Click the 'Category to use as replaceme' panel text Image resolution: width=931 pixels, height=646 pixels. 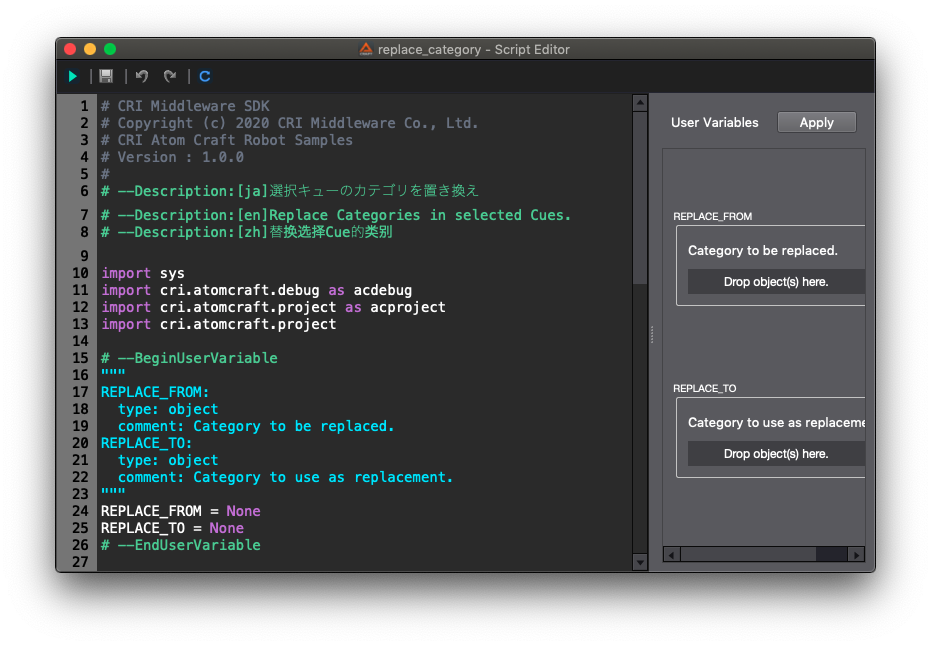[x=776, y=422]
